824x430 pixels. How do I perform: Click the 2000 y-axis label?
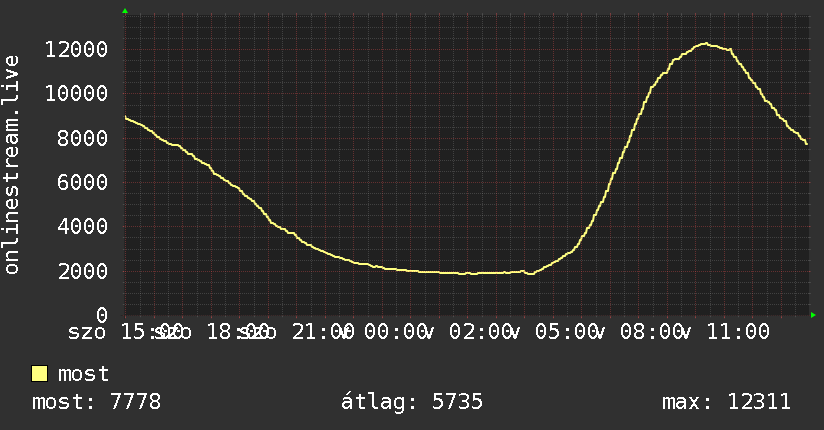[83, 271]
